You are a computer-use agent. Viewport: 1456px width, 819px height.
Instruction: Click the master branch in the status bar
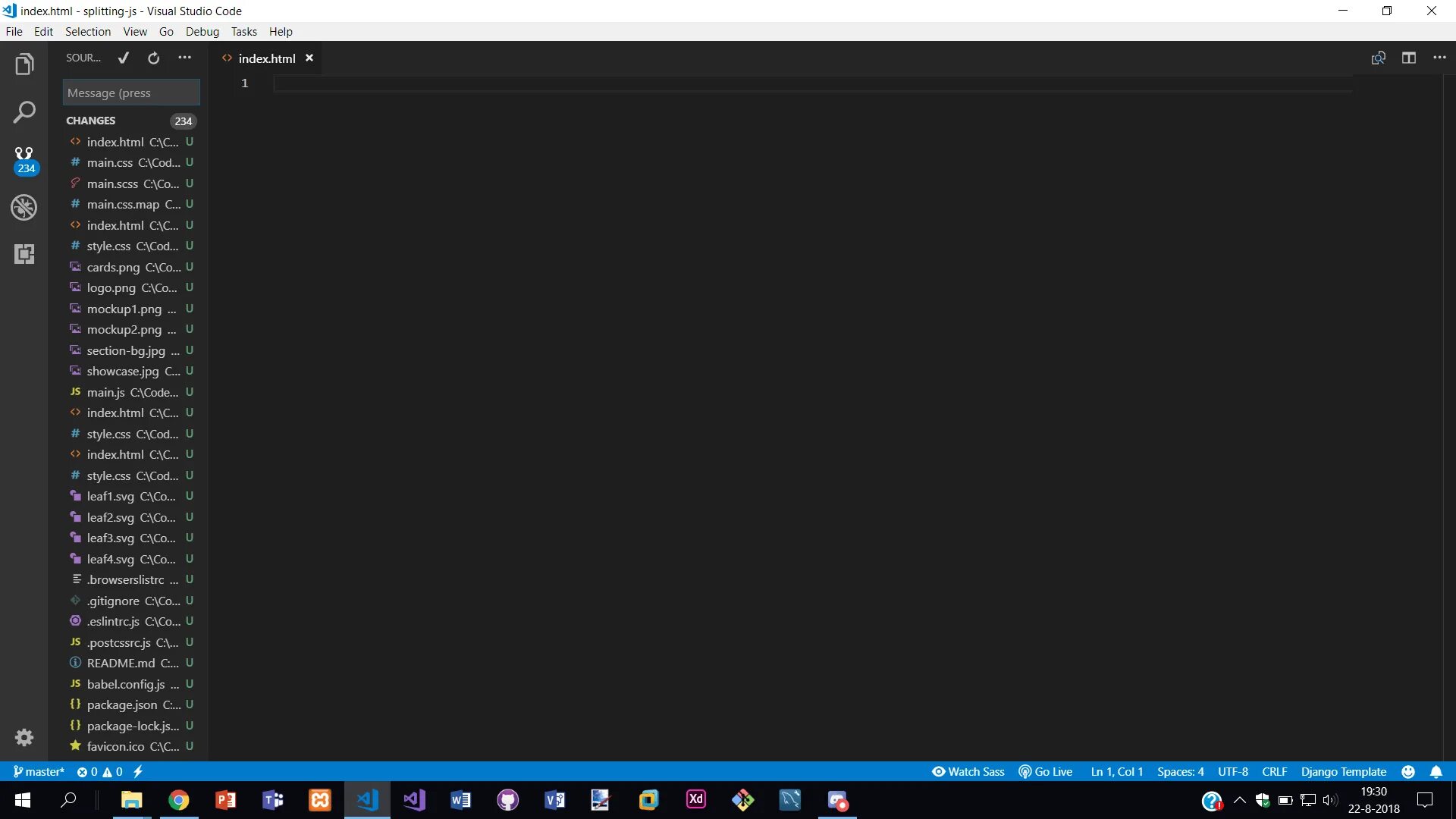[39, 771]
